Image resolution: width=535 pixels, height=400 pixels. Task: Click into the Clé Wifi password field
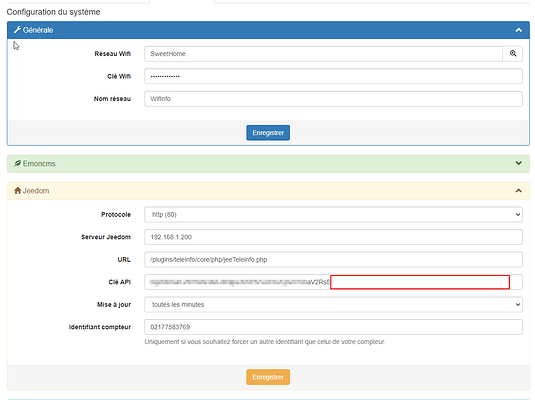coord(333,76)
